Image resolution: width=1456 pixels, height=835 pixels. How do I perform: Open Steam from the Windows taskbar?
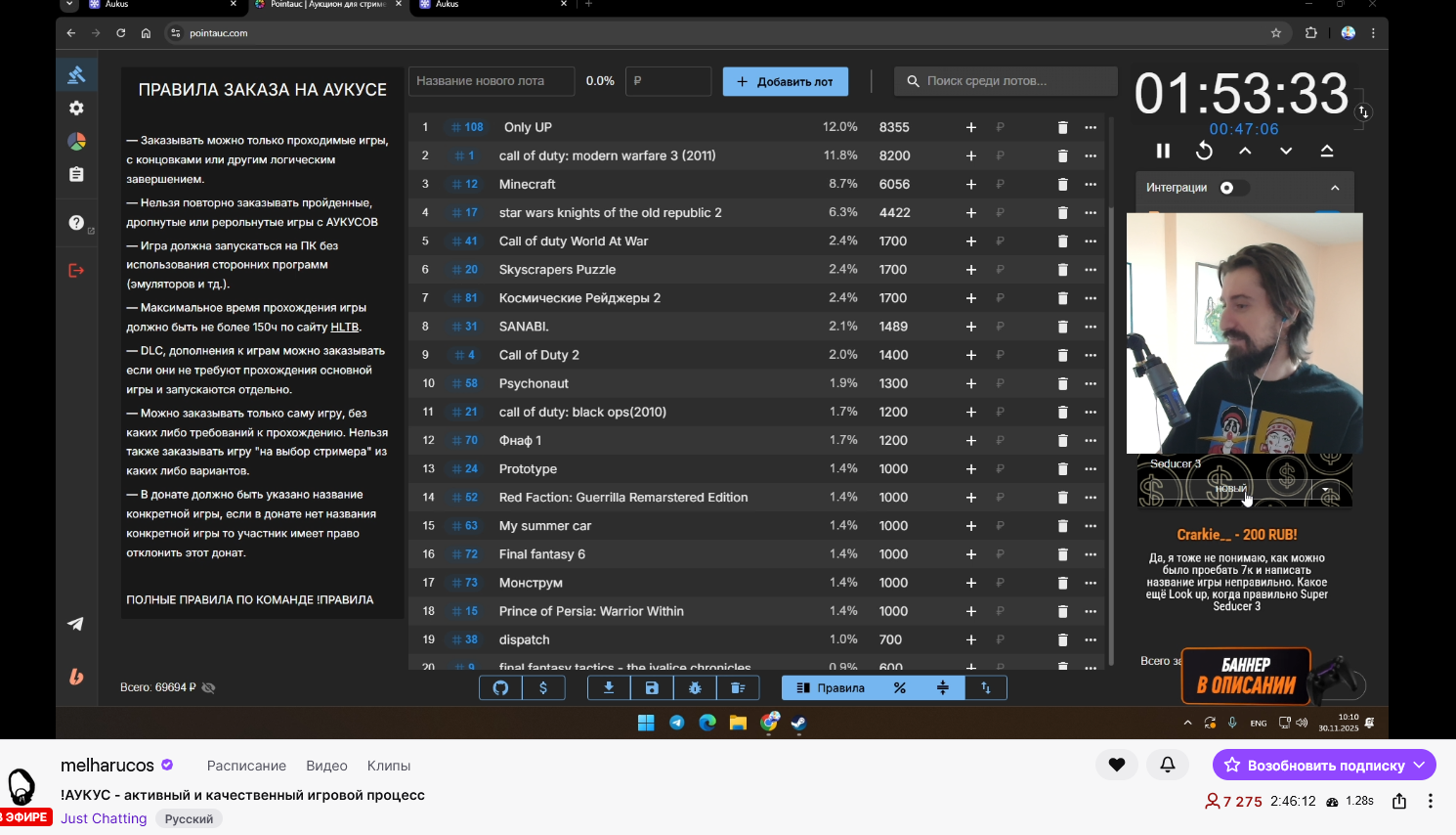click(x=798, y=723)
